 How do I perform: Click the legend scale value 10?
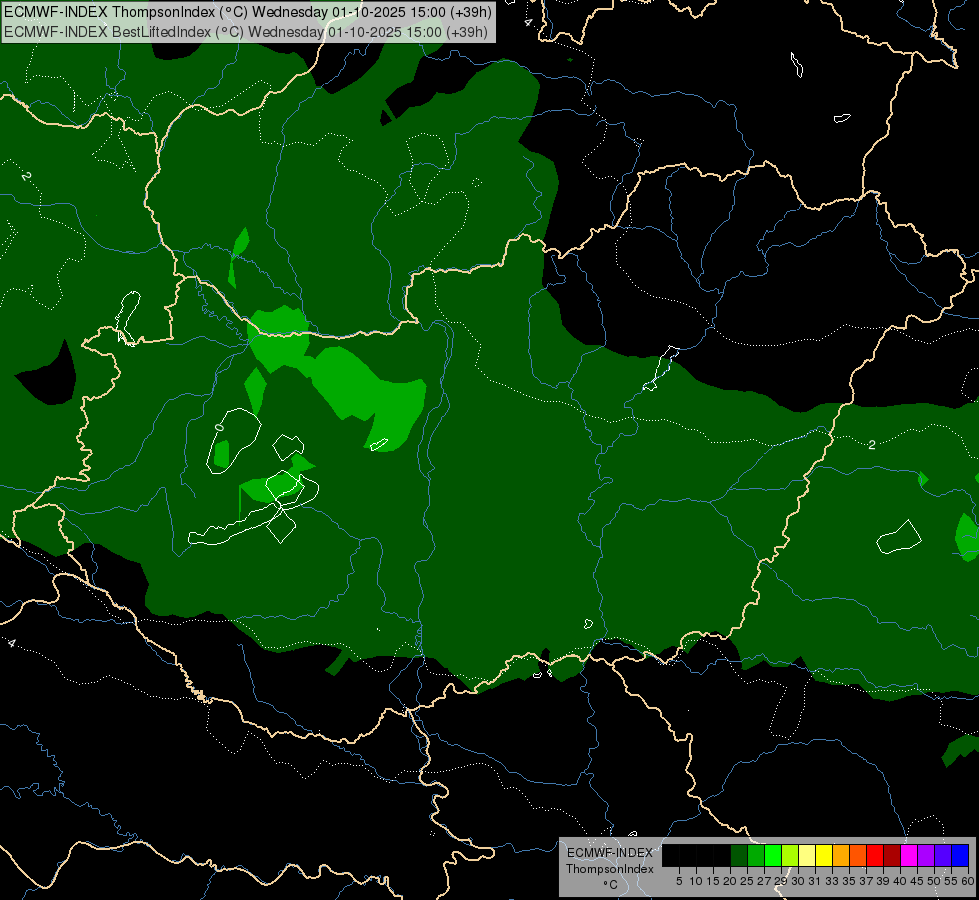[696, 881]
